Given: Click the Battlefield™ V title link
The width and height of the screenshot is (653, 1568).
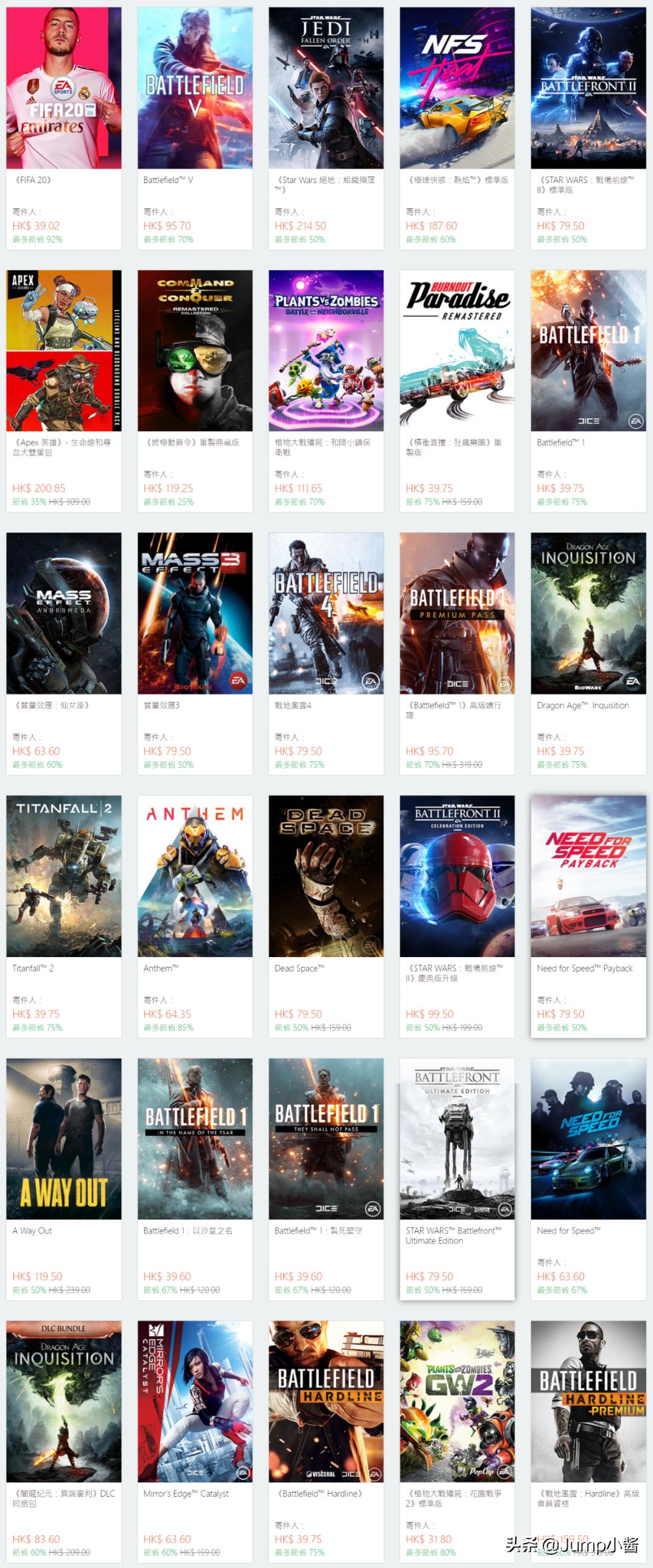Looking at the screenshot, I should pyautogui.click(x=168, y=180).
